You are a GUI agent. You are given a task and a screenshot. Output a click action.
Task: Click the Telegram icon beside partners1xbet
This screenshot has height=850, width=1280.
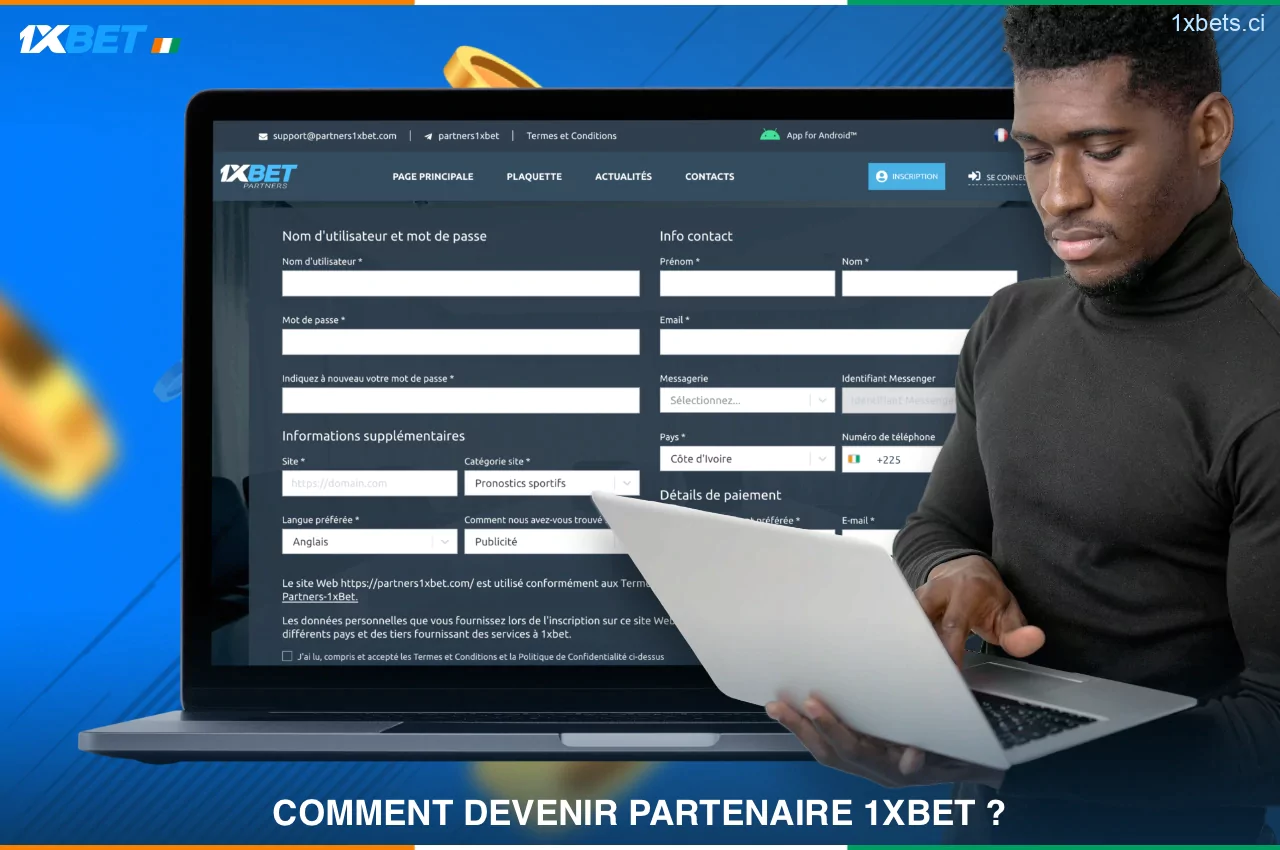coord(428,136)
